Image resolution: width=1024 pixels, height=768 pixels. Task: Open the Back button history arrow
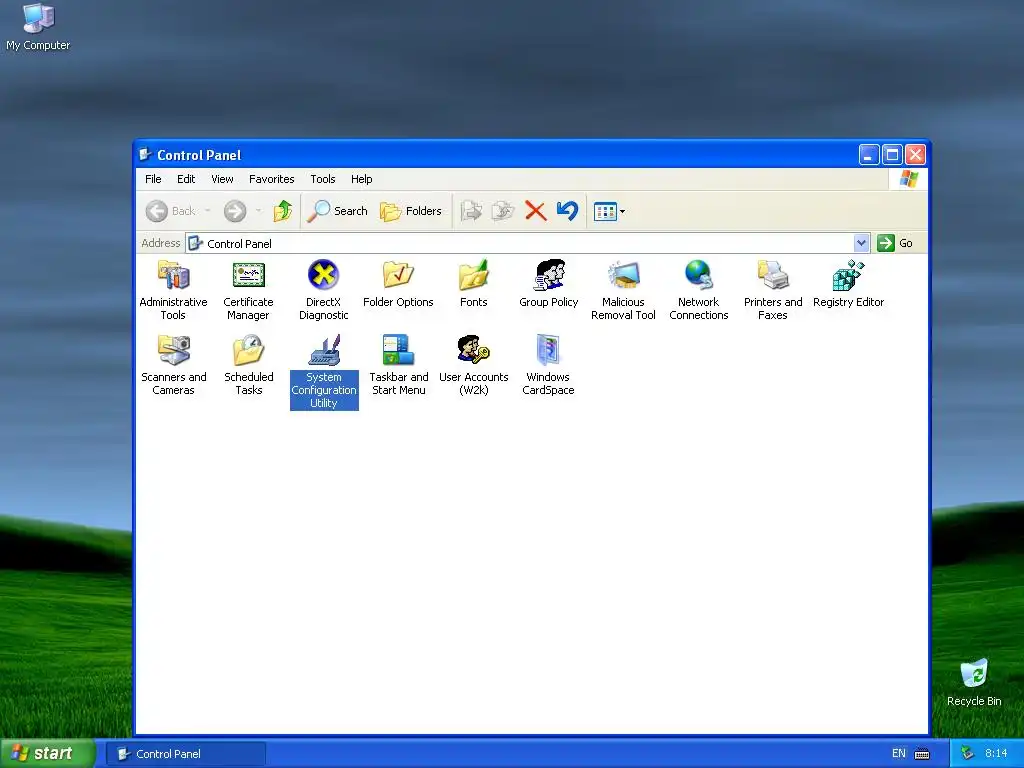[208, 211]
